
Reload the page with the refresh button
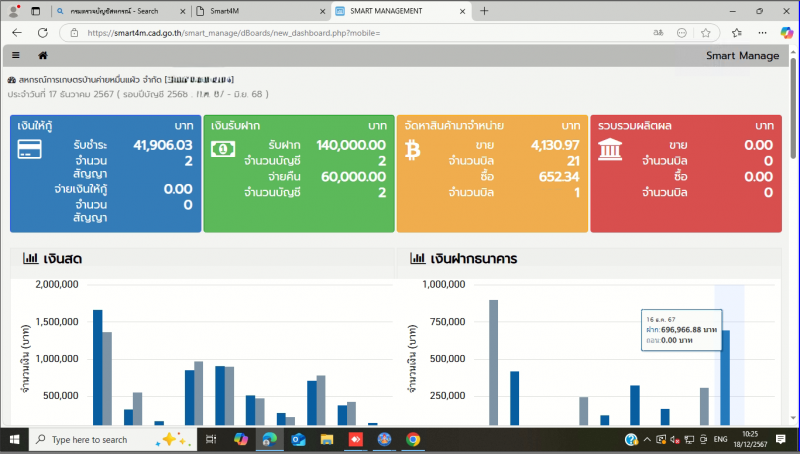pyautogui.click(x=43, y=33)
